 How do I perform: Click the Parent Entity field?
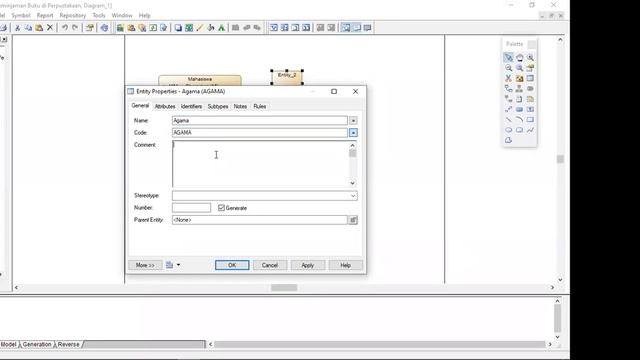coord(260,220)
